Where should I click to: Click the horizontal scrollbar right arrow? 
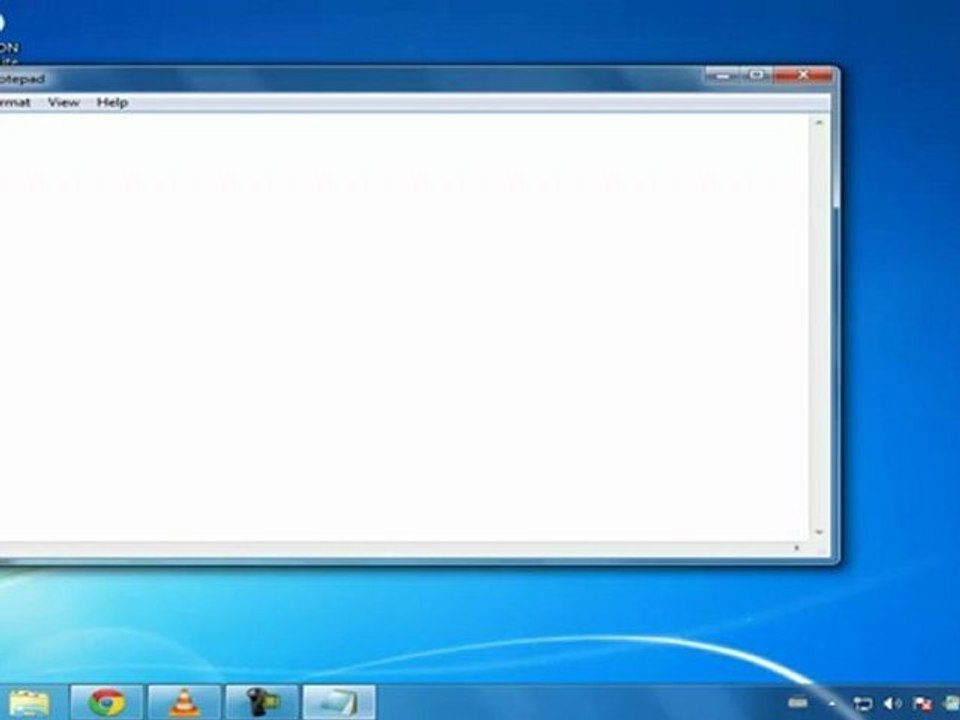[797, 548]
